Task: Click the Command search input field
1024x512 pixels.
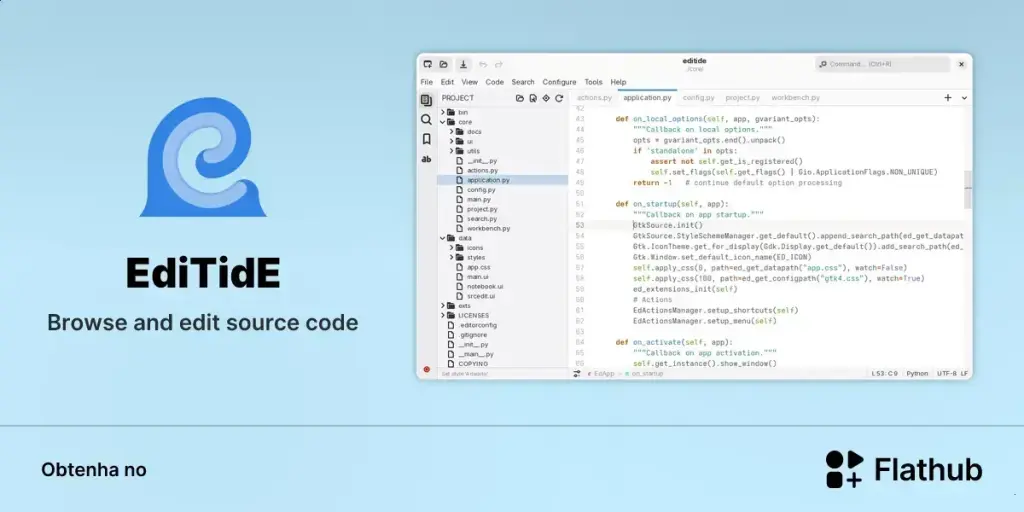Action: pos(882,64)
